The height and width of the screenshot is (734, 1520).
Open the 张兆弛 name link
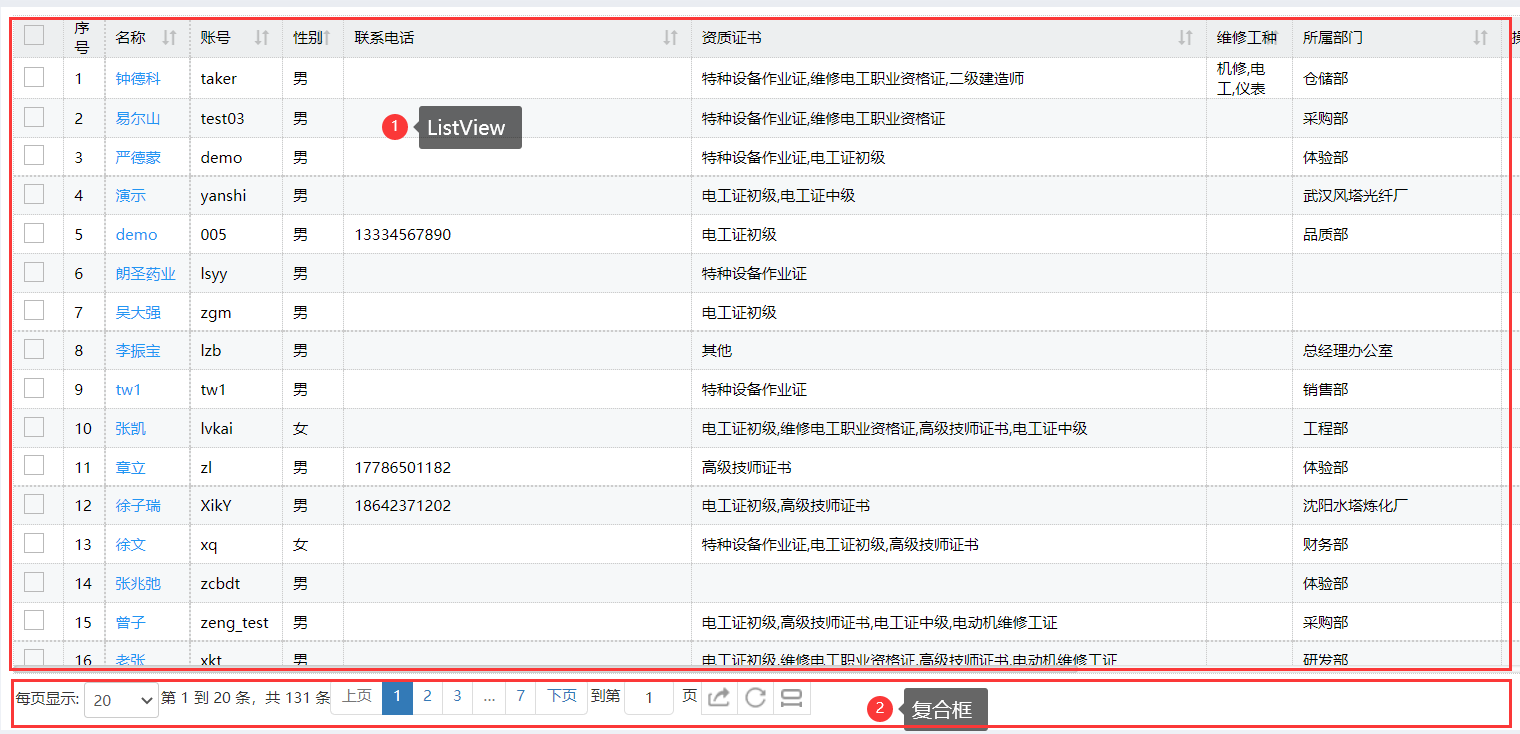(x=138, y=583)
